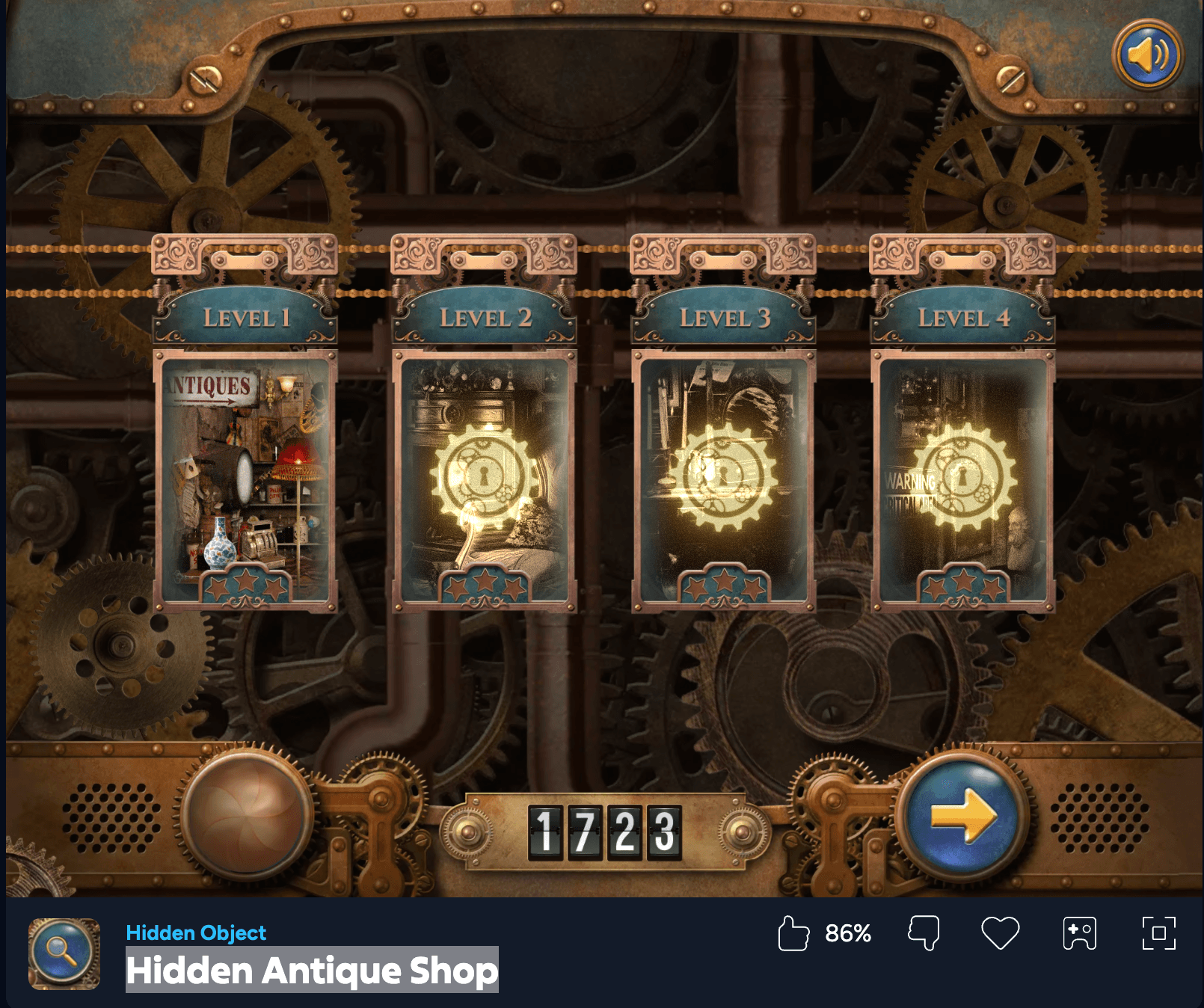Viewport: 1204px width, 1008px height.
Task: Click the Hidden Antique Shop title
Action: pos(312,970)
